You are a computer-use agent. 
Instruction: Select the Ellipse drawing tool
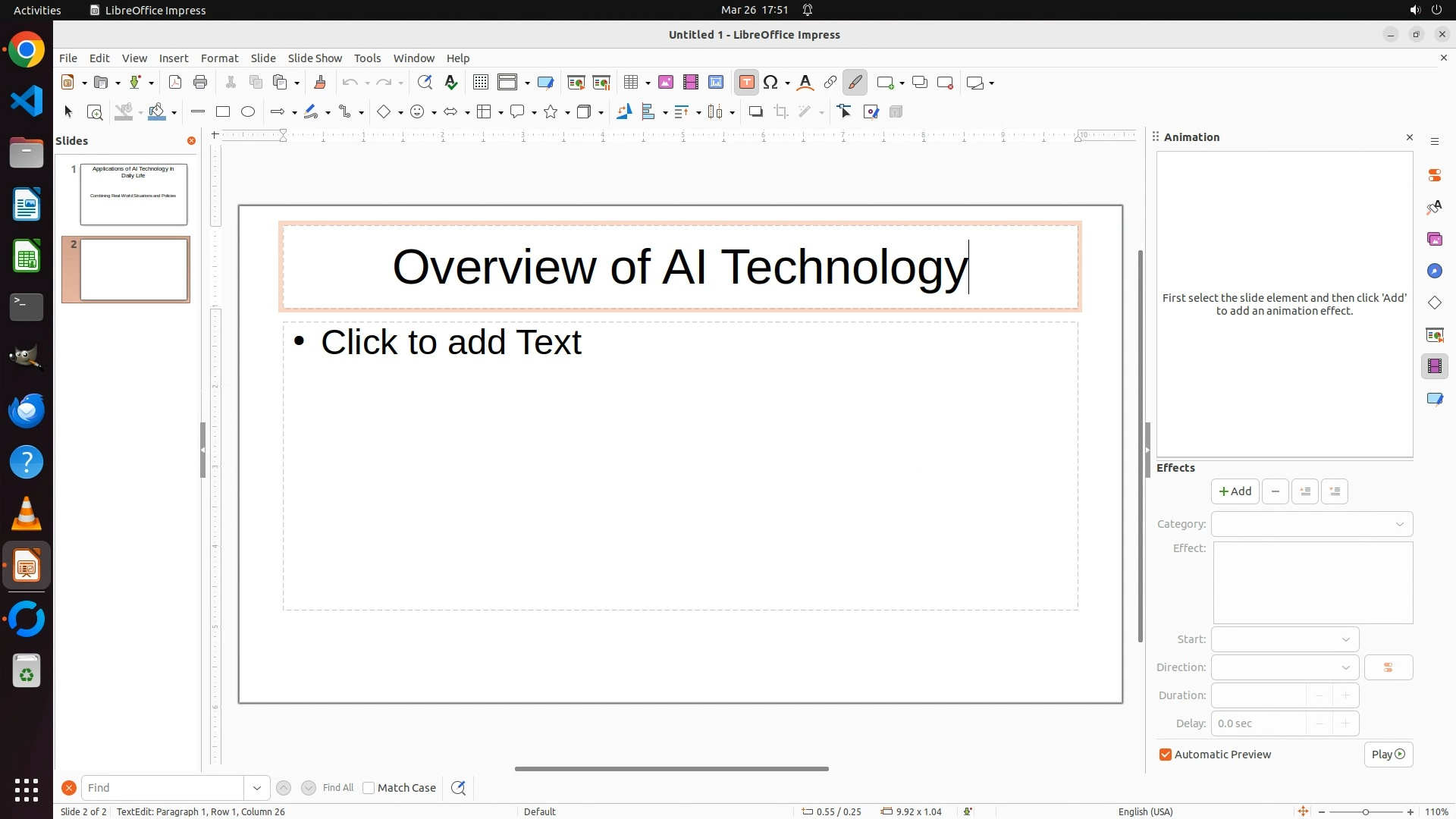coord(248,112)
